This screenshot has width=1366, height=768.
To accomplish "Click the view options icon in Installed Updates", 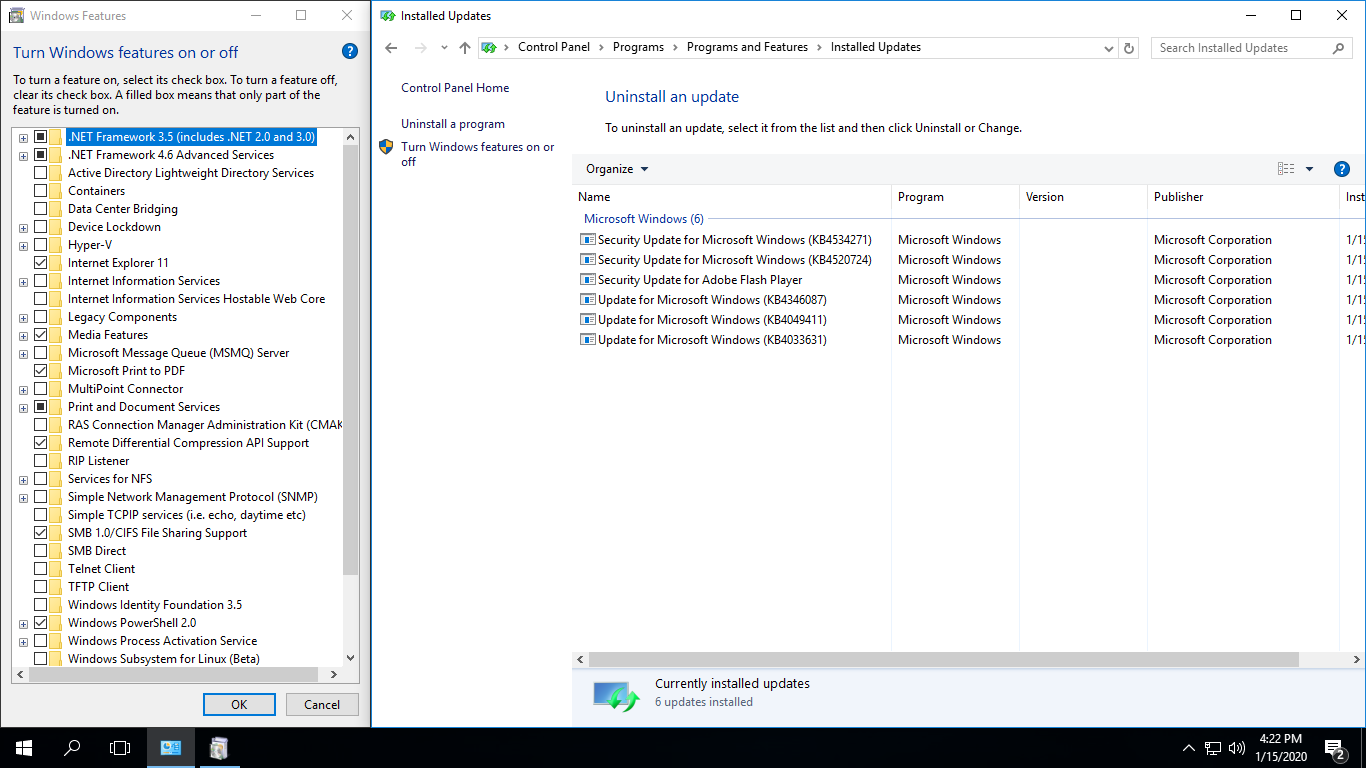I will 1286,169.
